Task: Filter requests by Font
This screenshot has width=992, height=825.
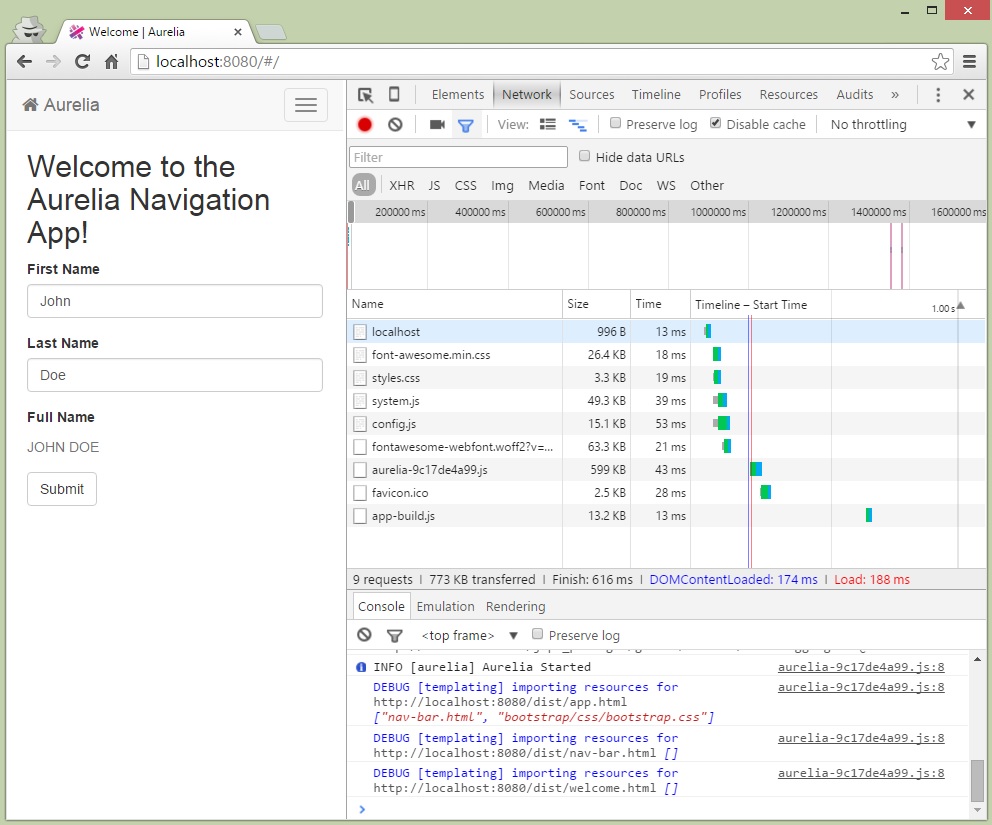Action: [x=592, y=185]
